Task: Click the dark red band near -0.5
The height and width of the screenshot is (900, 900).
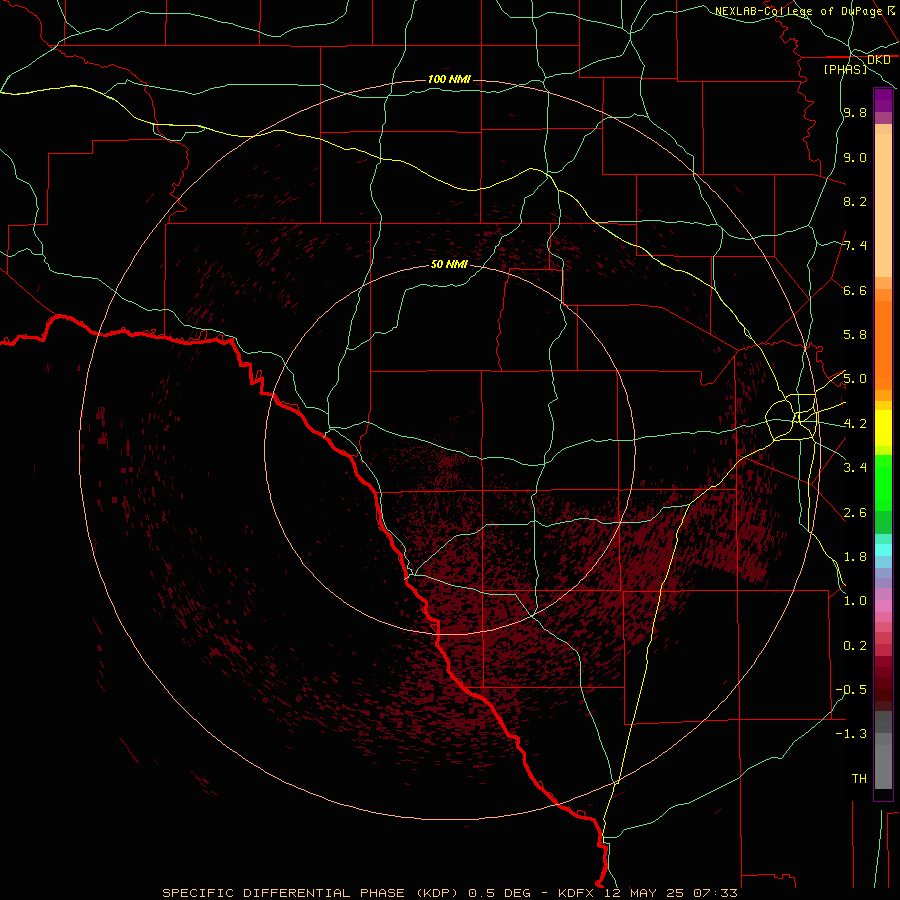Action: coord(883,689)
